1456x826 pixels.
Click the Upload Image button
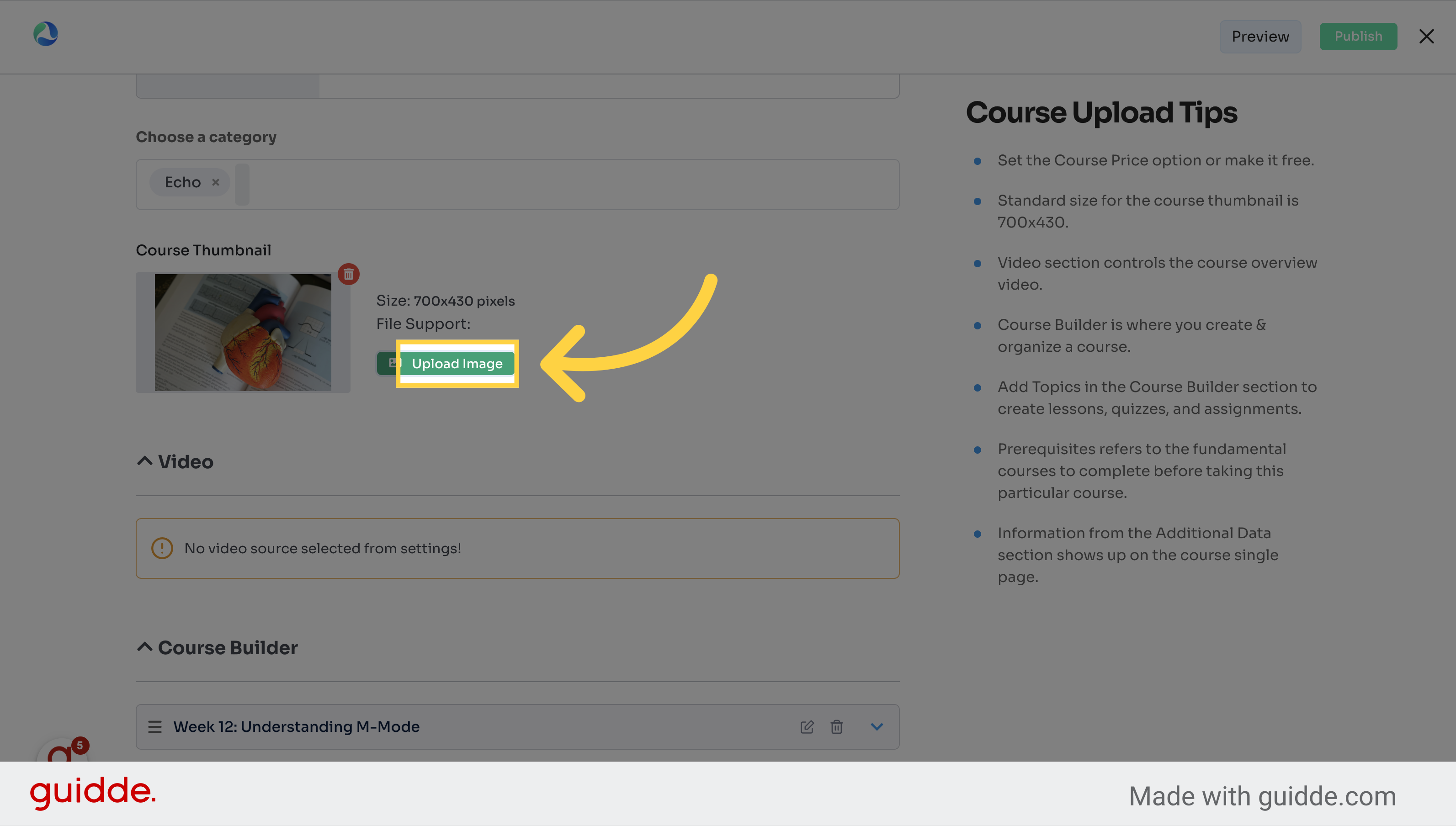tap(457, 363)
